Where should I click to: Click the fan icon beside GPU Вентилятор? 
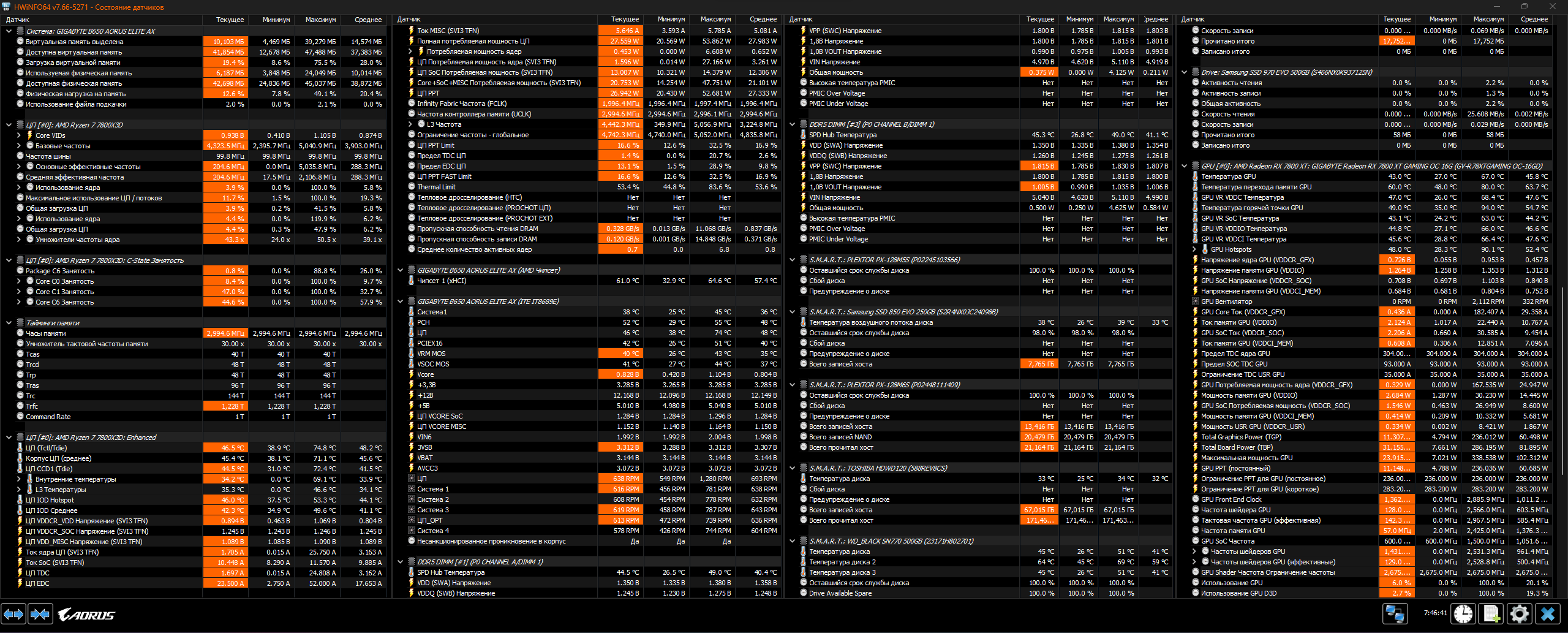tap(1195, 301)
